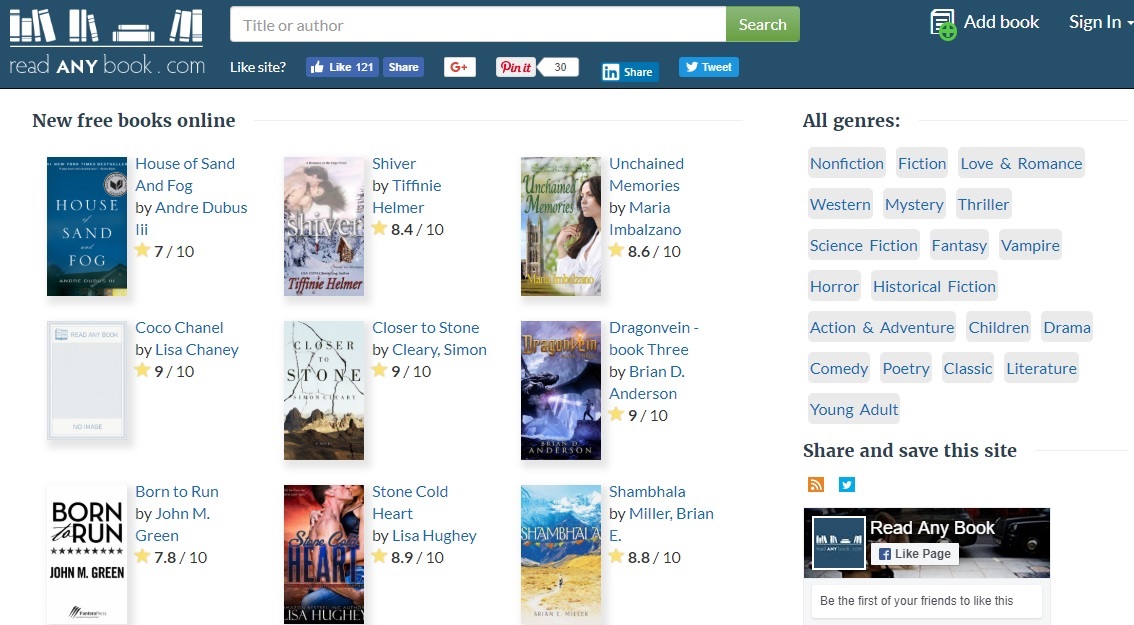Browse the Historical Fiction genre
The height and width of the screenshot is (625, 1134).
(x=934, y=286)
